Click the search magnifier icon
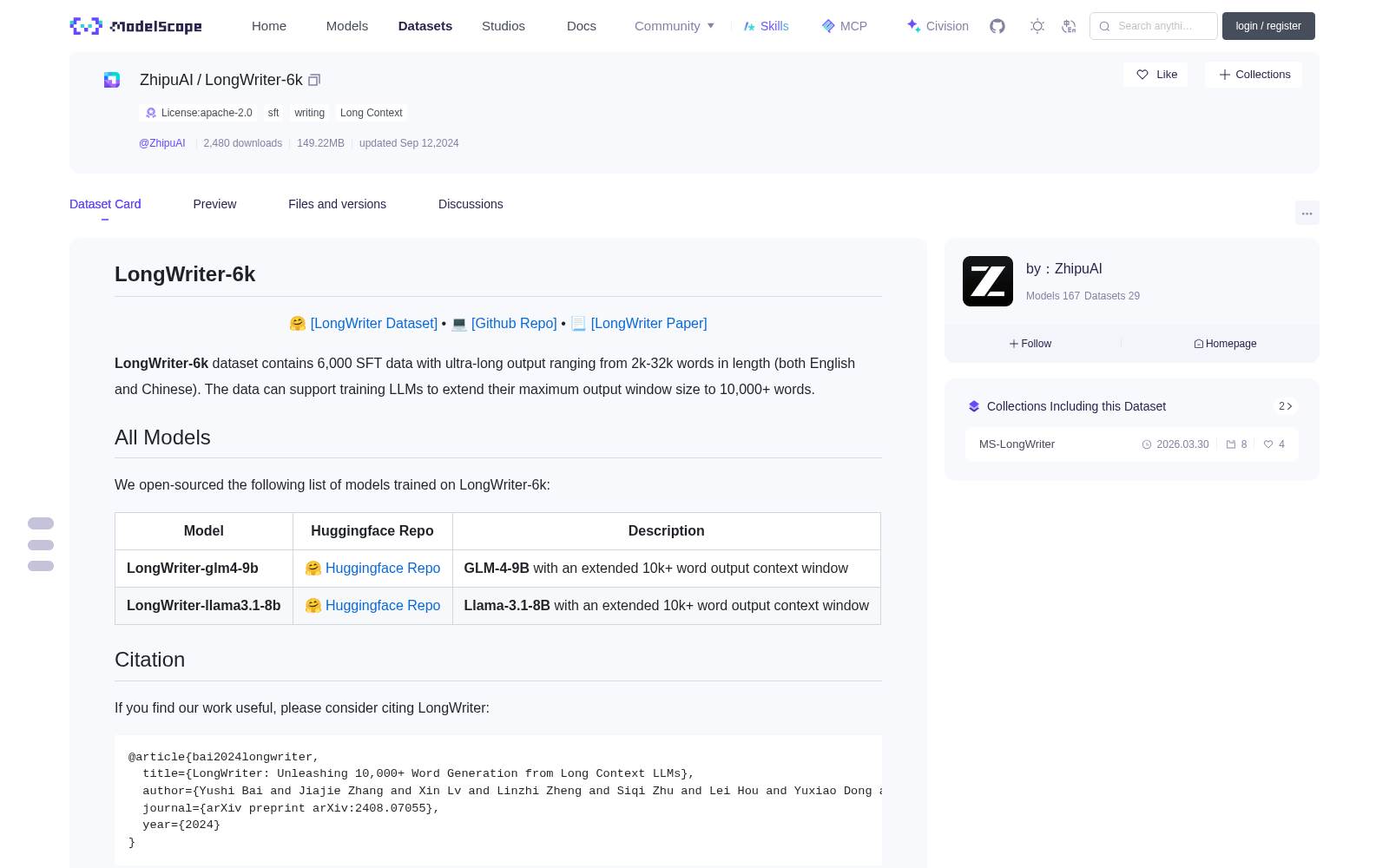The width and height of the screenshot is (1389, 868). (x=1104, y=26)
